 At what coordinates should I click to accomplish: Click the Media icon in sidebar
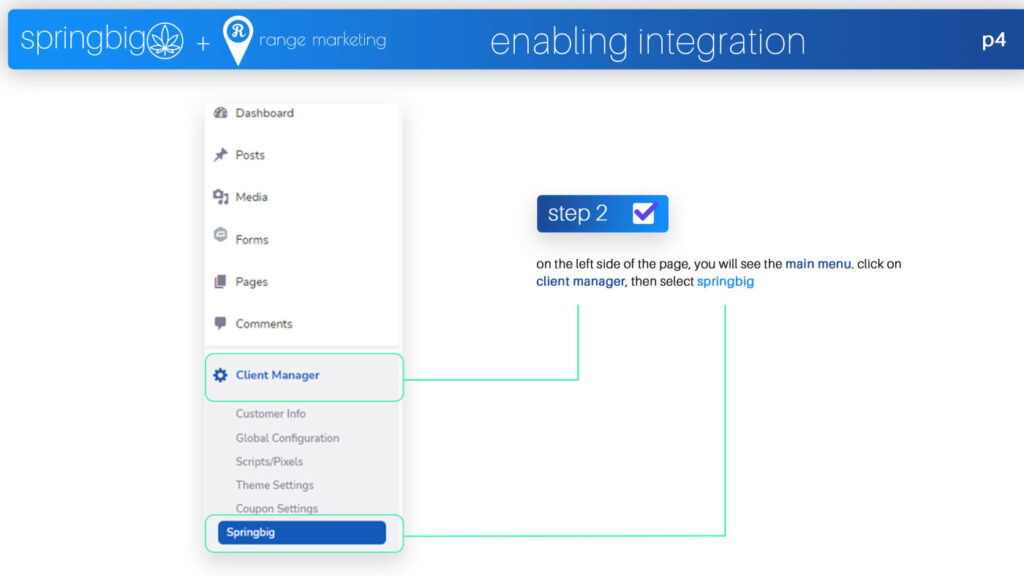click(x=221, y=196)
